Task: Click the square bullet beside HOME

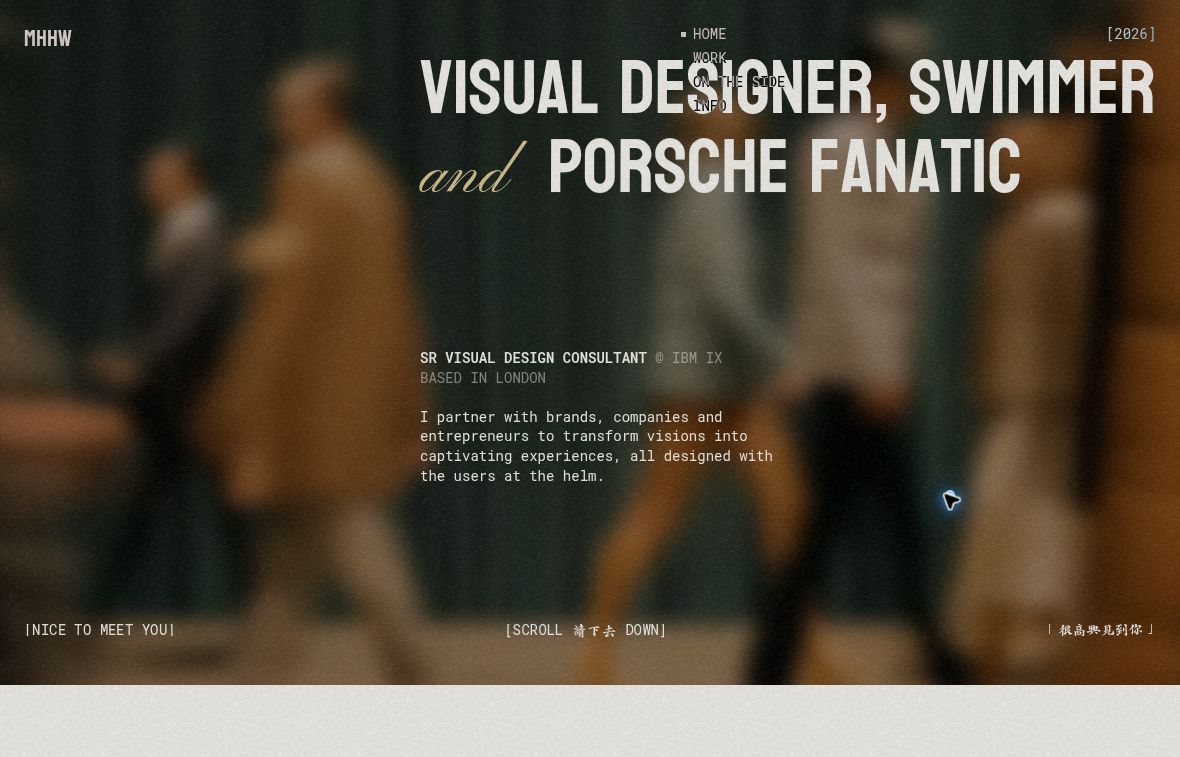Action: coord(683,34)
